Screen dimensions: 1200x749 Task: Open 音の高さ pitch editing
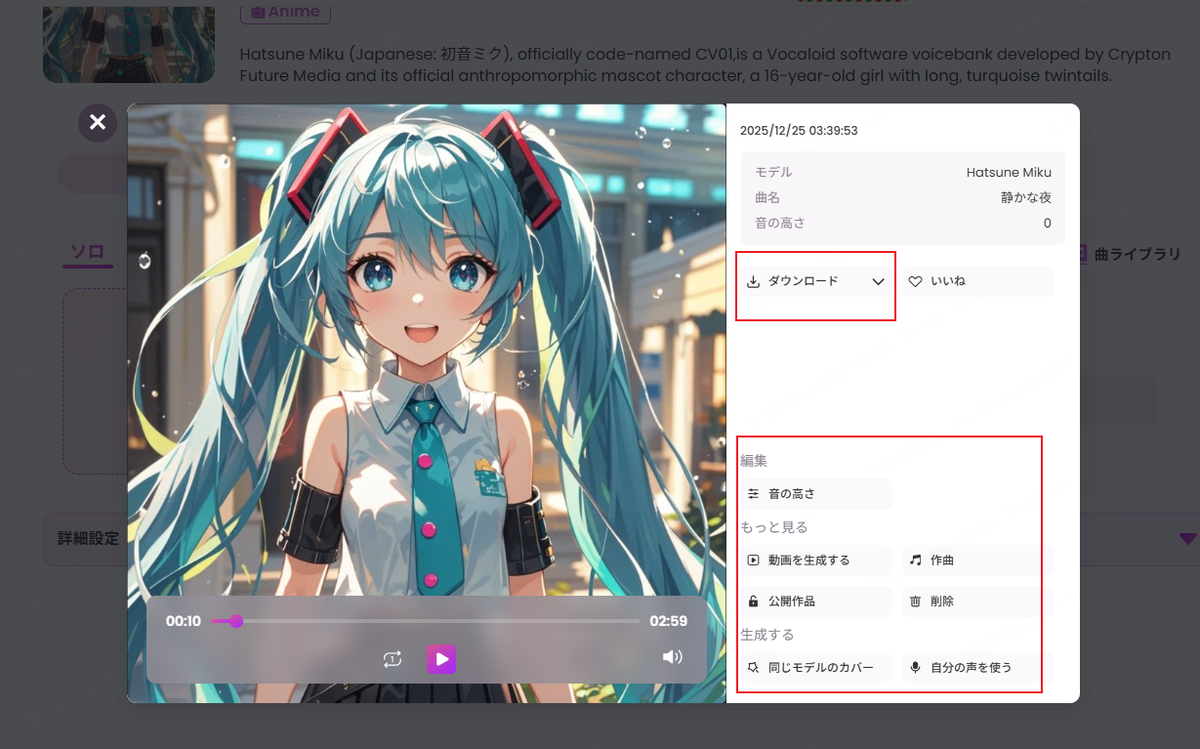point(816,494)
